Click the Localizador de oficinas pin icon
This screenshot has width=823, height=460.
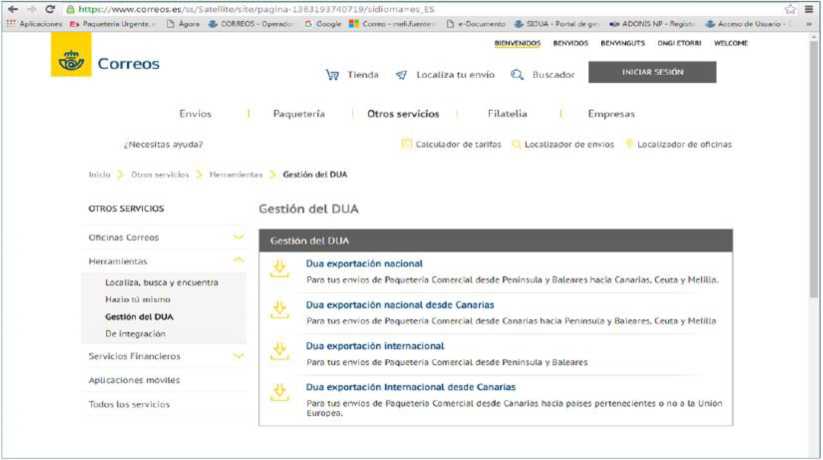tap(629, 144)
